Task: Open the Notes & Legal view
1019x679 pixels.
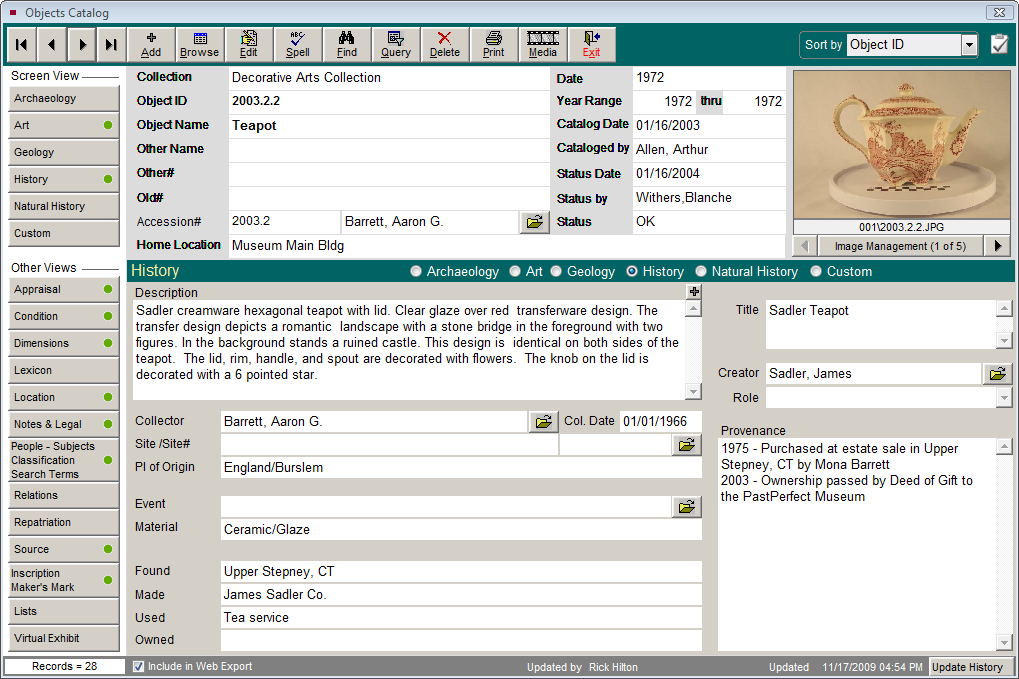Action: (63, 423)
